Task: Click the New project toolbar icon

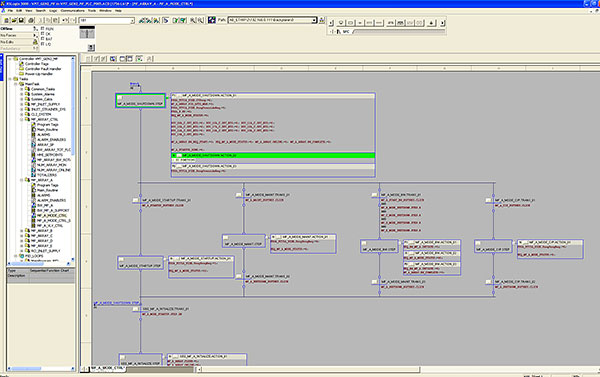Action: pyautogui.click(x=6, y=20)
